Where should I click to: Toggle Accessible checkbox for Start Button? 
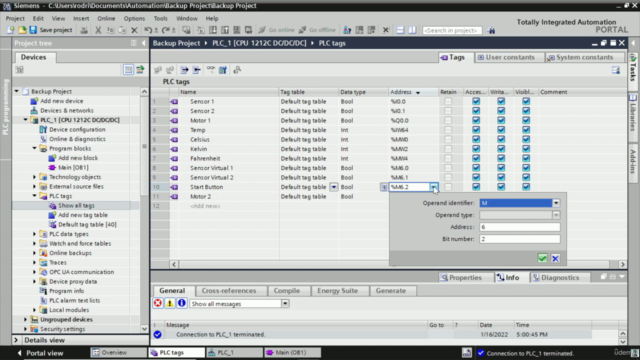pos(476,187)
